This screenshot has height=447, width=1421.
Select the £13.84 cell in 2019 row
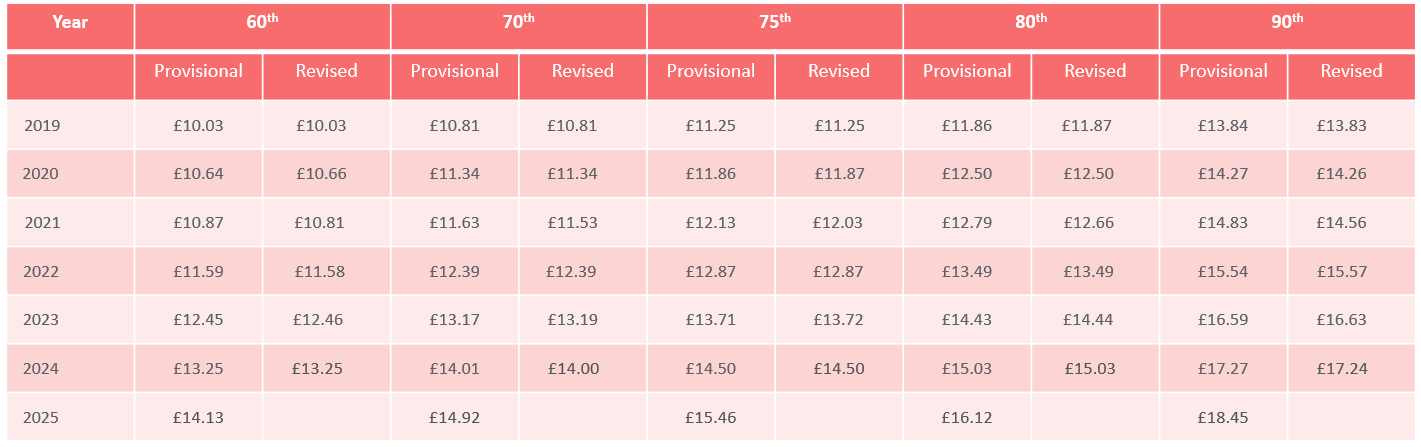[x=1222, y=126]
